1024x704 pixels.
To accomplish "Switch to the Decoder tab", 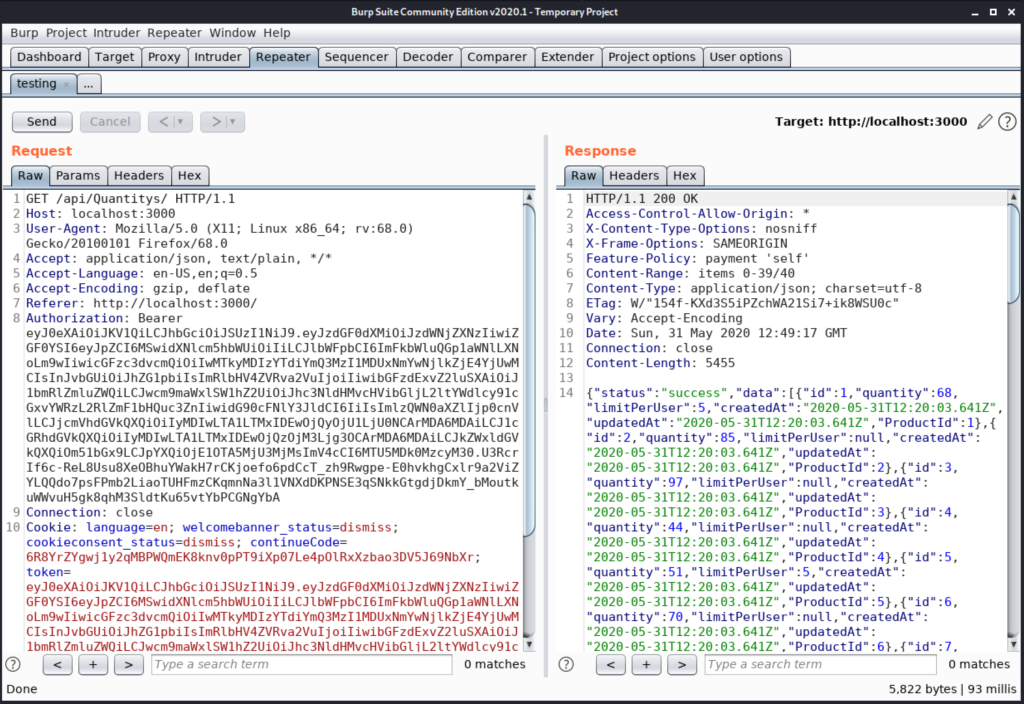I will click(428, 57).
